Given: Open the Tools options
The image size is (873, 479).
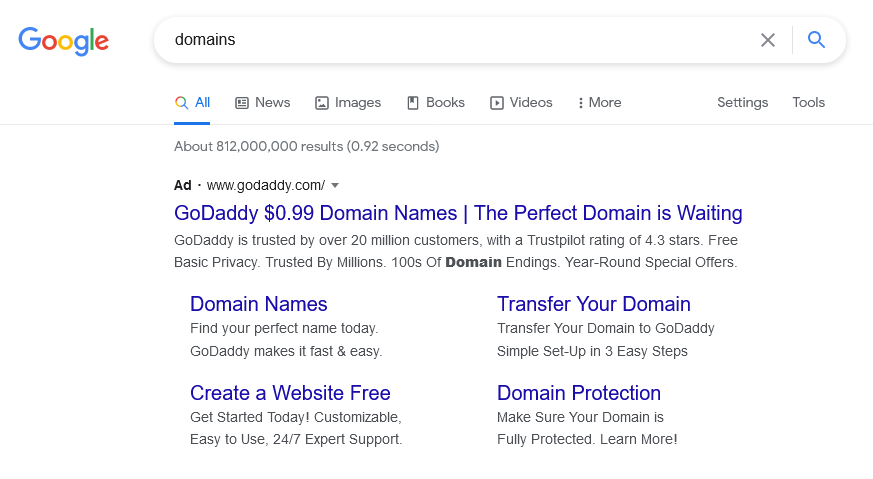Looking at the screenshot, I should click(808, 102).
